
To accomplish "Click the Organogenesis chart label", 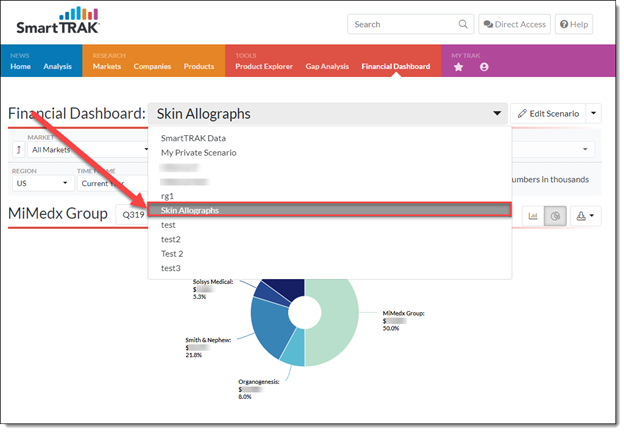I will pos(258,389).
